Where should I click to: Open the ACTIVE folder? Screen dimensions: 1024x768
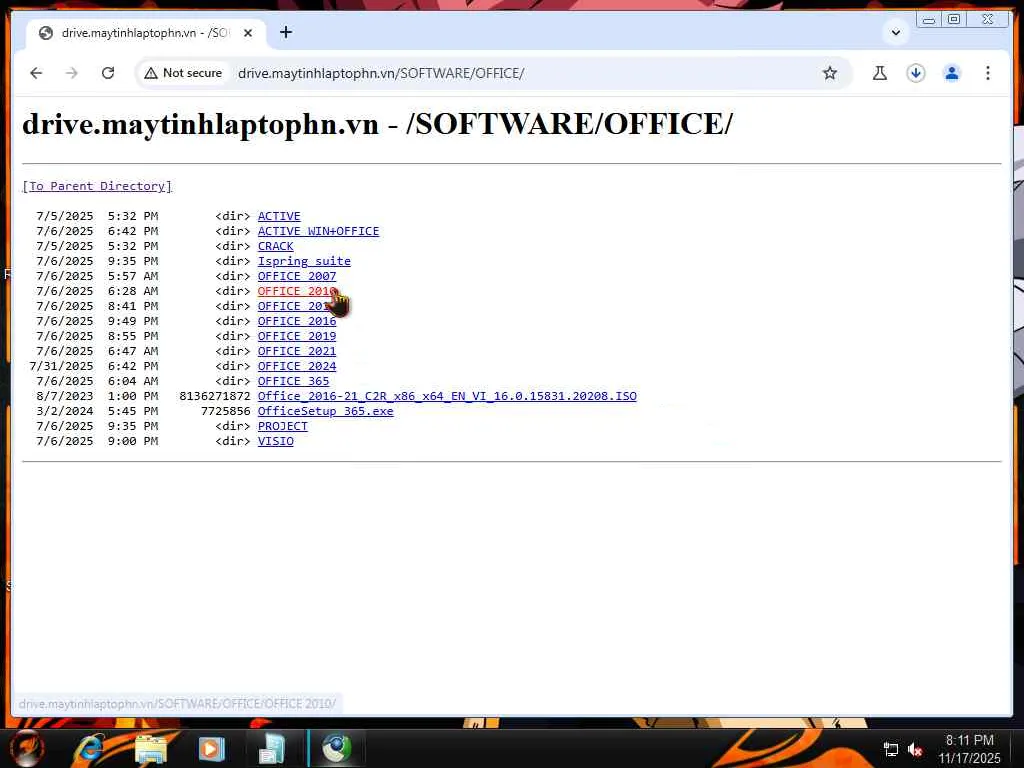point(279,216)
